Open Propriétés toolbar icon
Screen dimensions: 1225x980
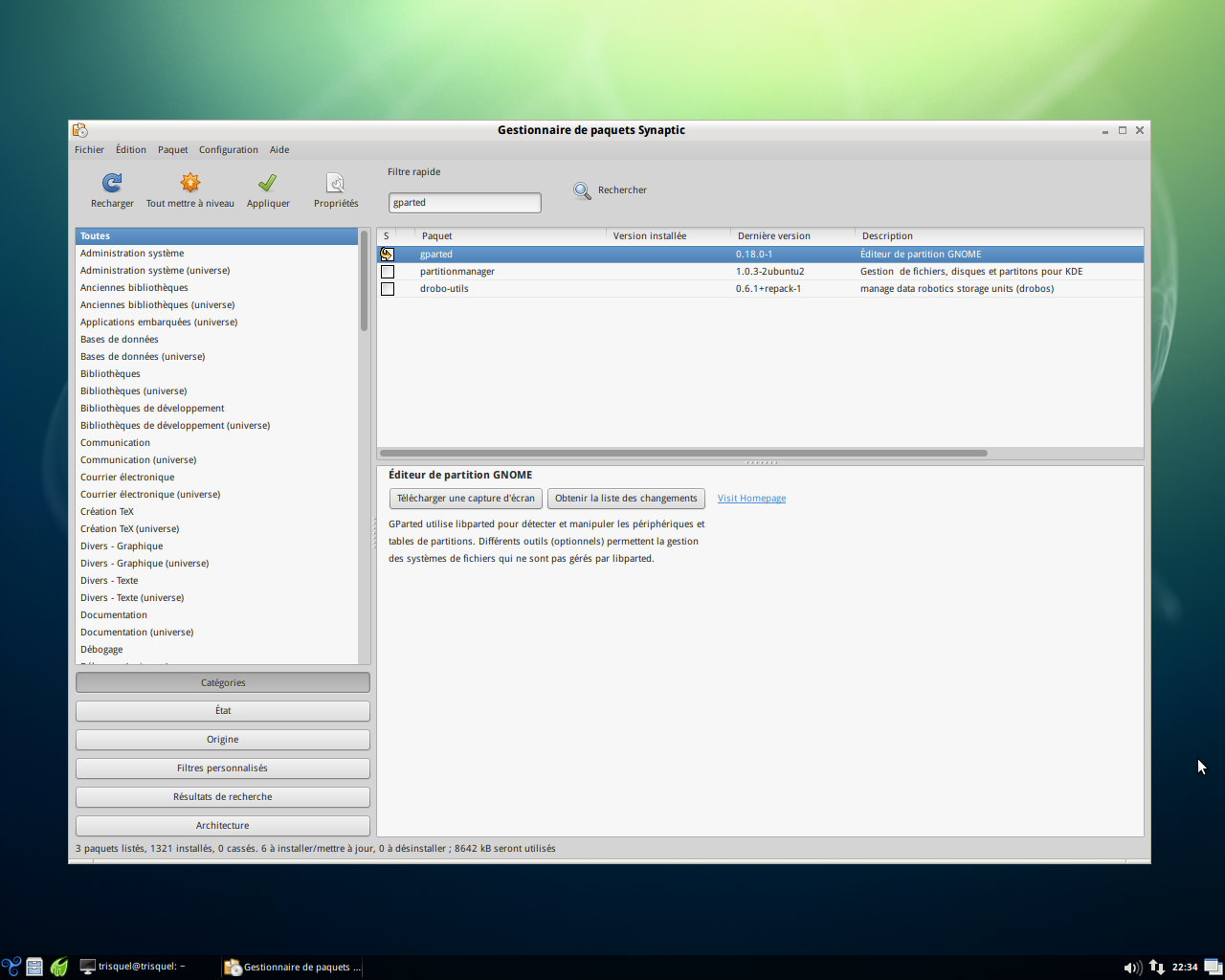coord(336,182)
